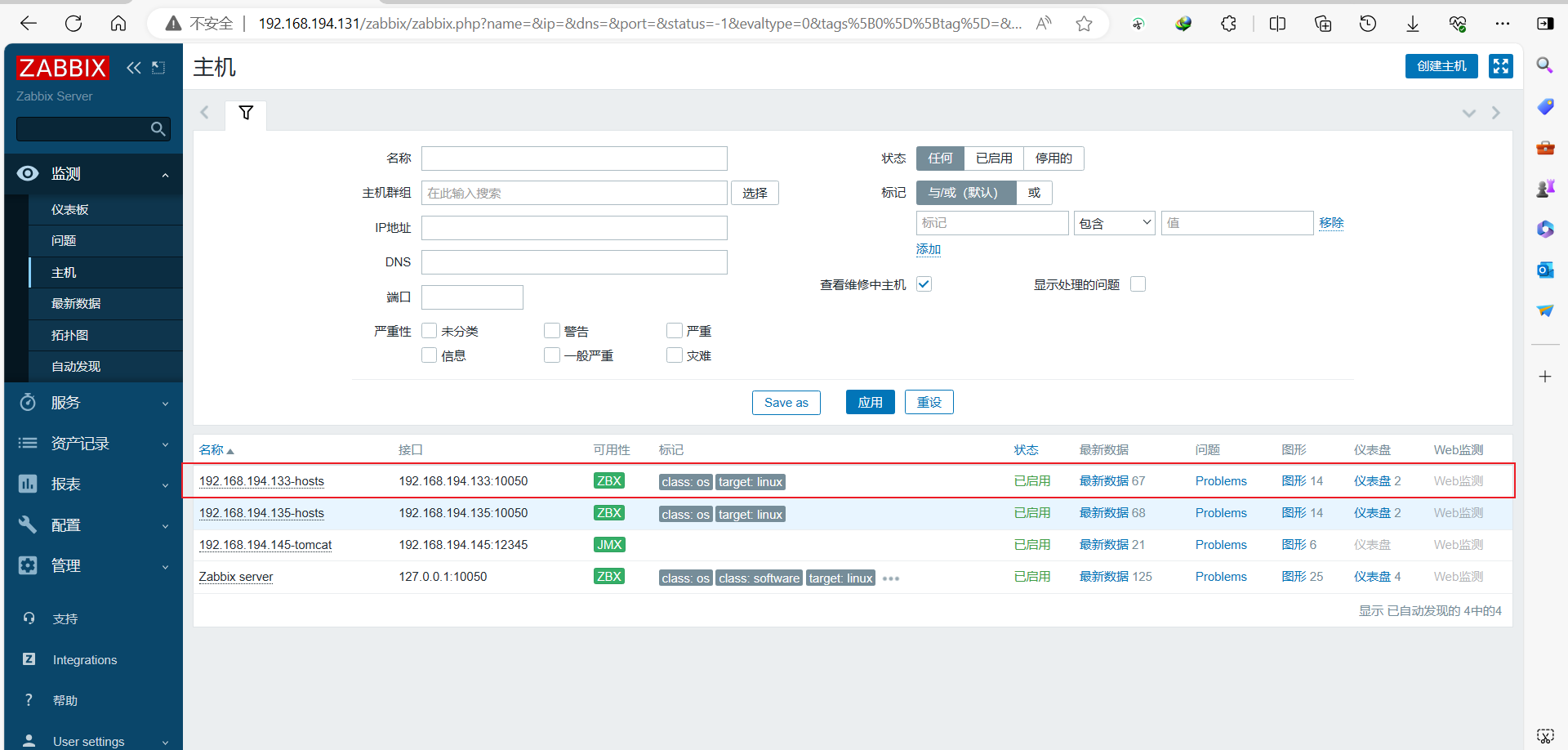Image resolution: width=1568 pixels, height=750 pixels.
Task: Click the 创建主机 button
Action: [1441, 66]
